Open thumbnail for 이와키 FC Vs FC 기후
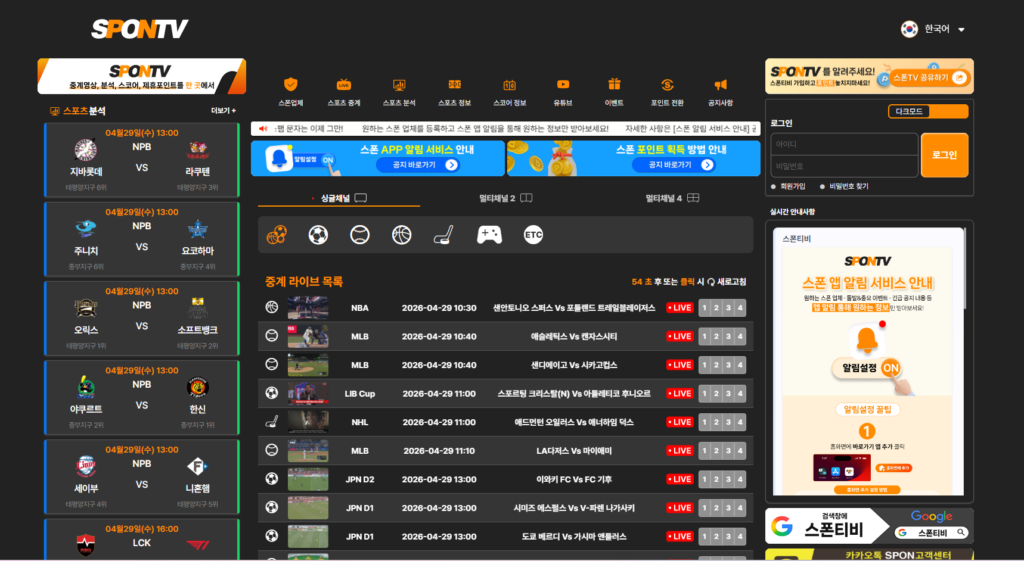The width and height of the screenshot is (1024, 561). [x=308, y=479]
